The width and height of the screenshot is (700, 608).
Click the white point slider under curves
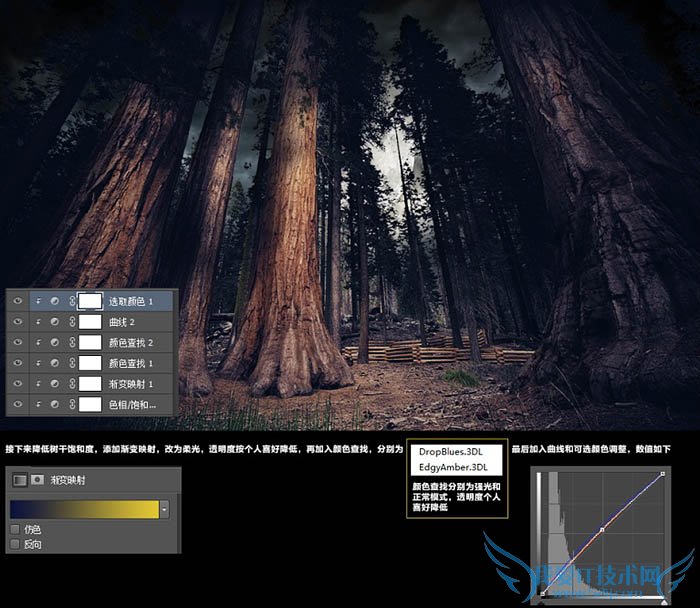[x=664, y=603]
